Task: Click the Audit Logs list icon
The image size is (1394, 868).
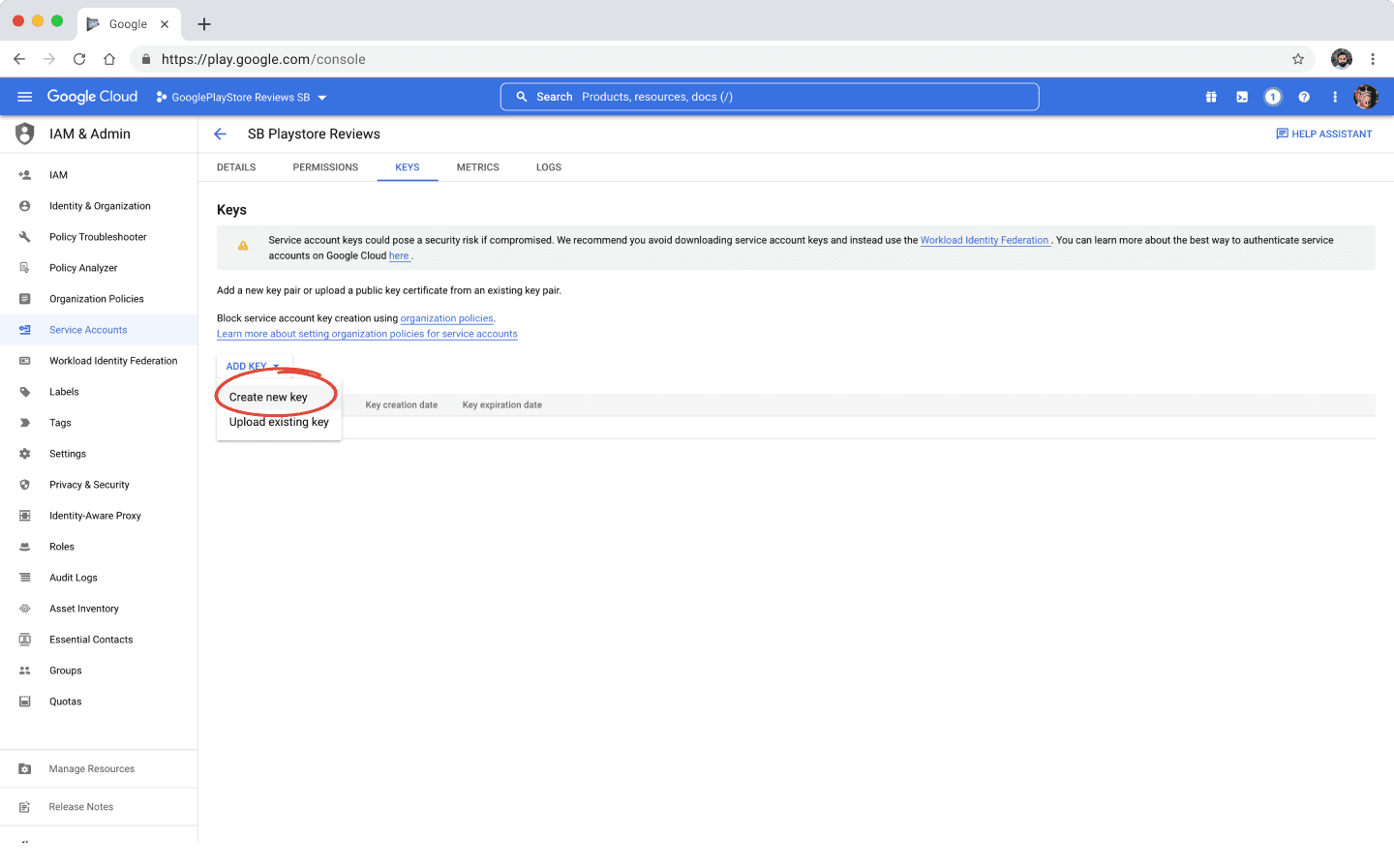Action: pyautogui.click(x=25, y=578)
